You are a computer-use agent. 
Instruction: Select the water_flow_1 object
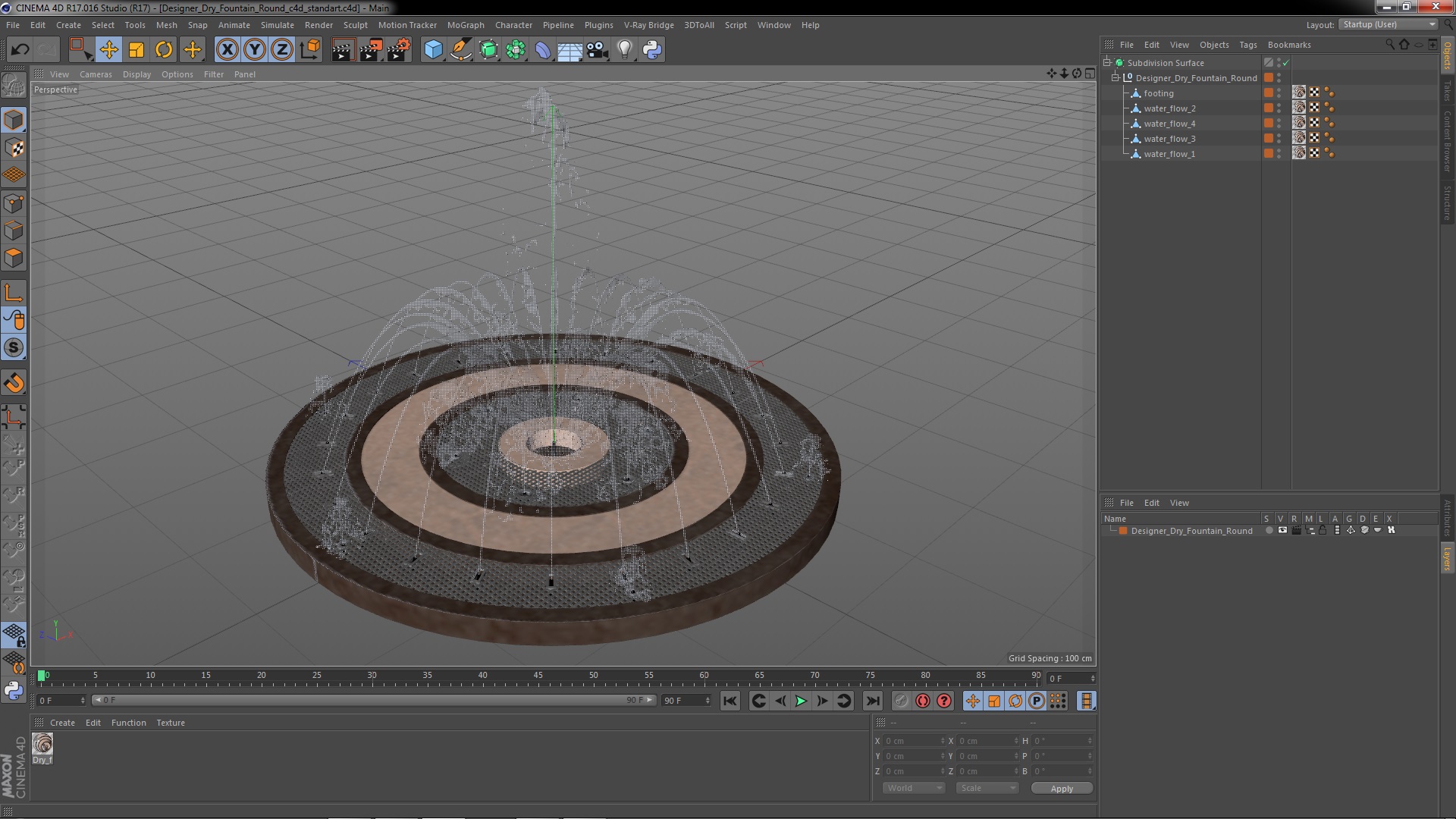1169,154
